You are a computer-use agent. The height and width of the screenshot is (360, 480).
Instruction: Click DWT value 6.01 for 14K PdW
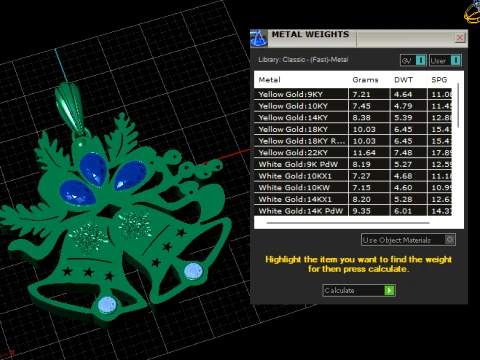pyautogui.click(x=403, y=211)
